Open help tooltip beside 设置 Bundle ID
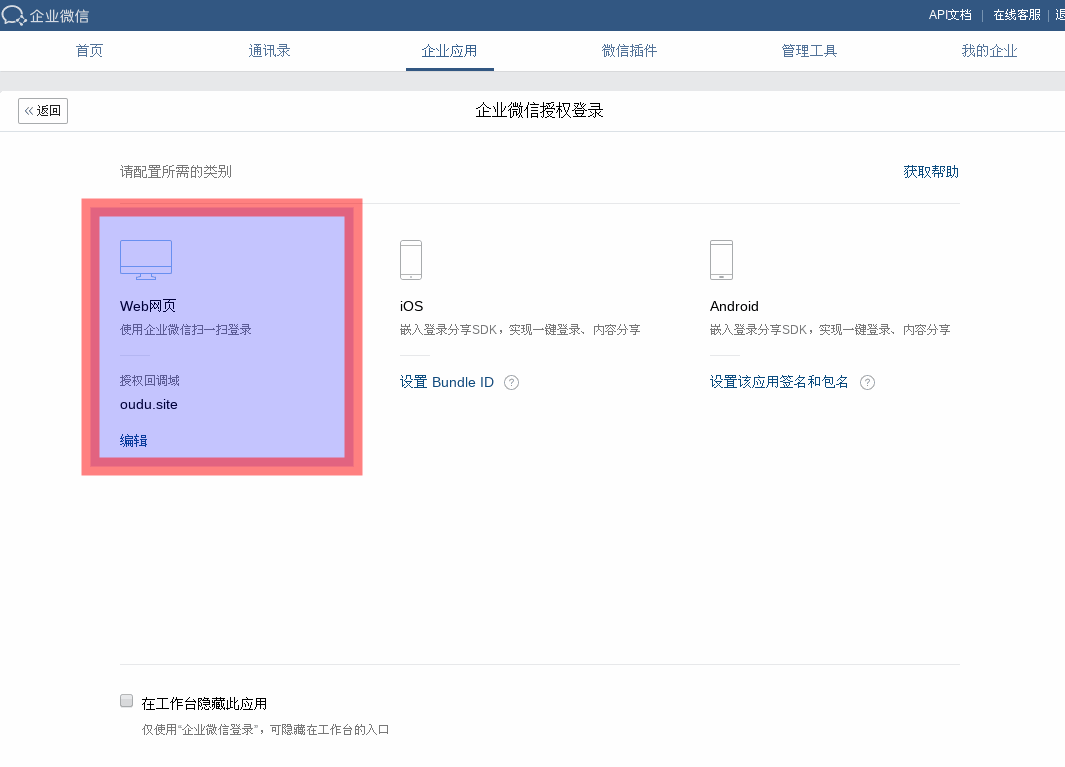Viewport: 1065px width, 767px height. pos(511,382)
